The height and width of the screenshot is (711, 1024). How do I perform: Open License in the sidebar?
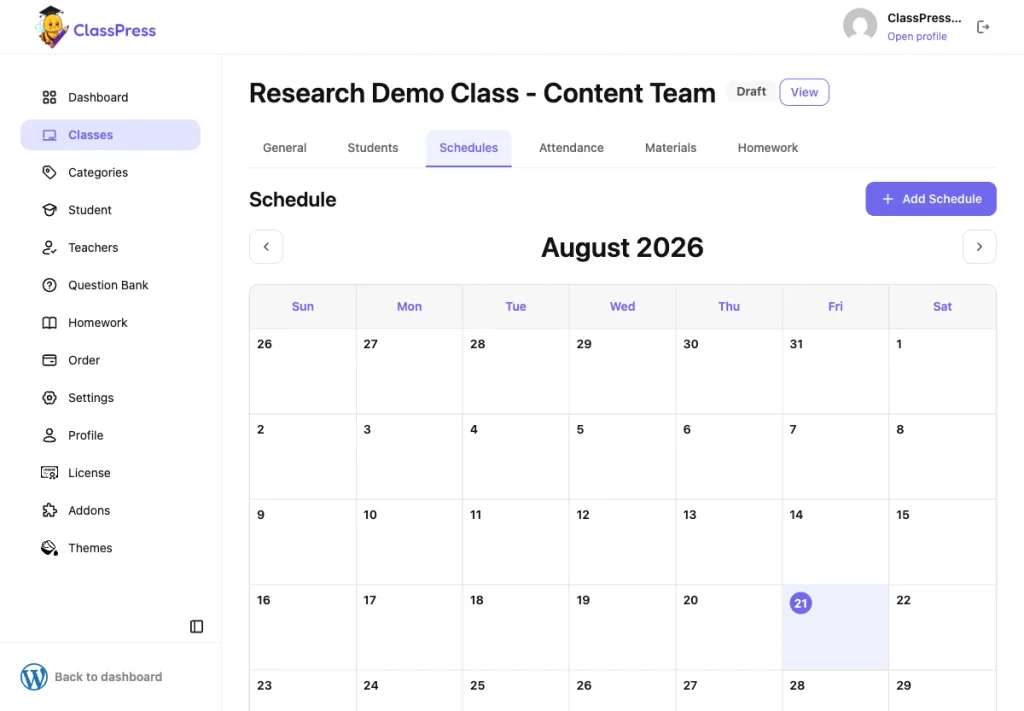pos(110,473)
